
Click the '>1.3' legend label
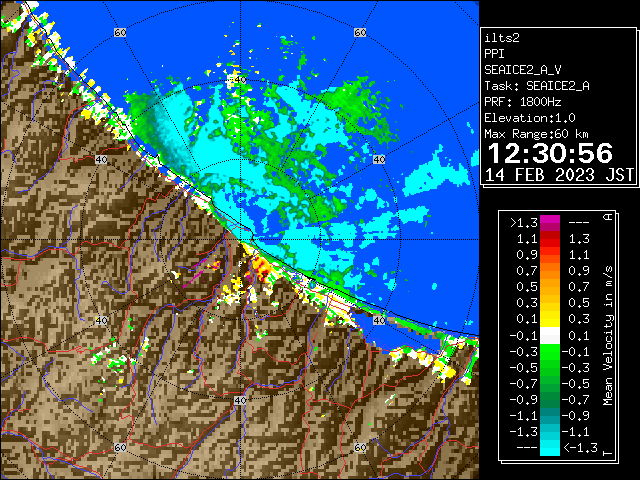524,223
